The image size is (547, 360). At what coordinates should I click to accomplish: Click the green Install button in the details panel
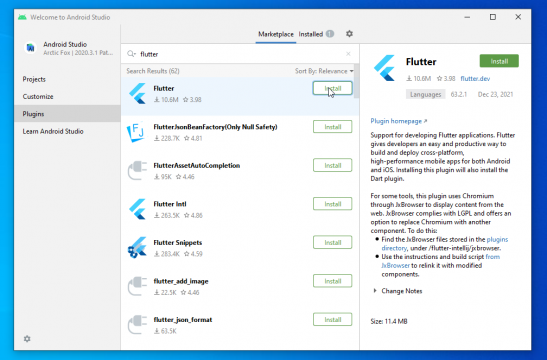point(499,61)
